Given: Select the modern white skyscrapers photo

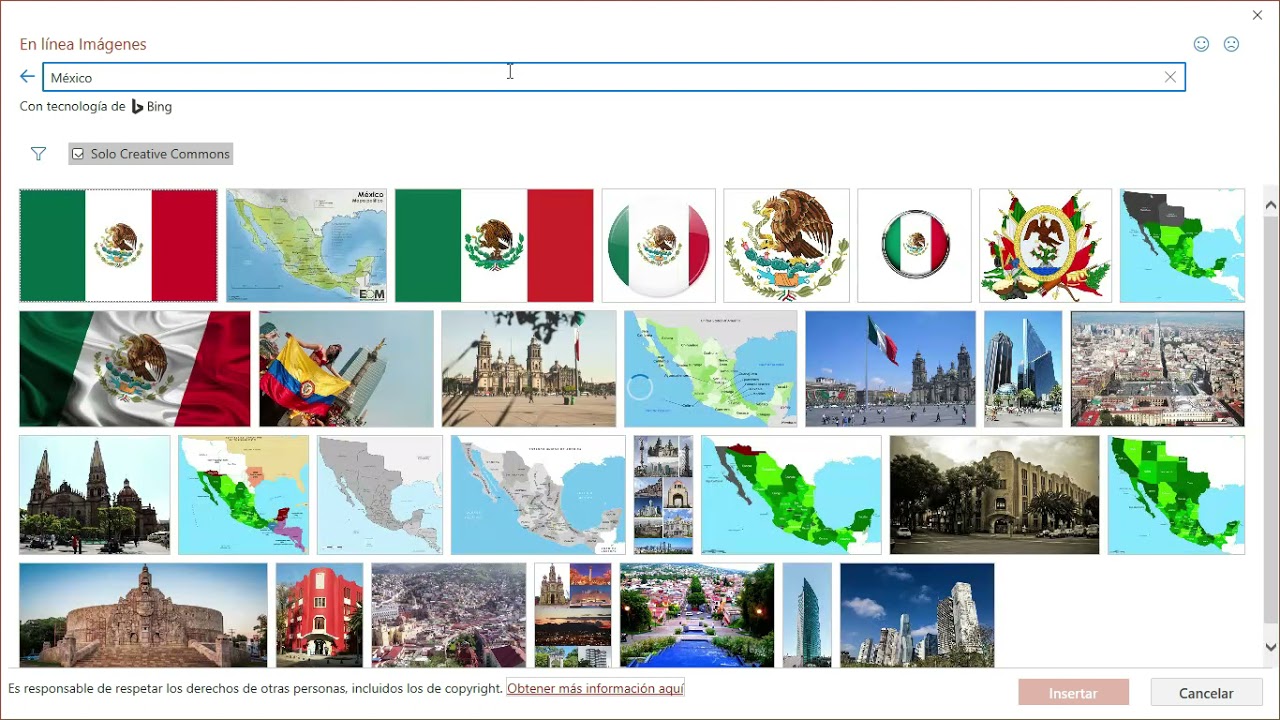Looking at the screenshot, I should [x=917, y=615].
